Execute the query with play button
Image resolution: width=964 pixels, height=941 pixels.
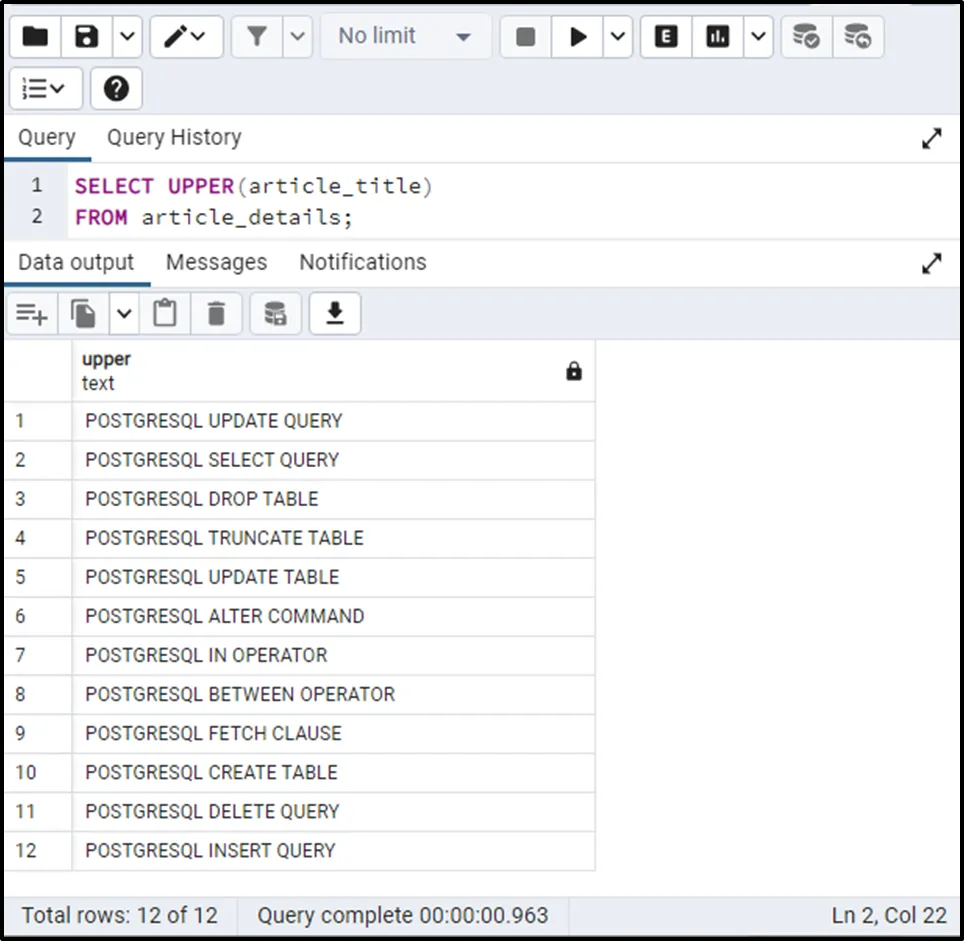point(578,37)
